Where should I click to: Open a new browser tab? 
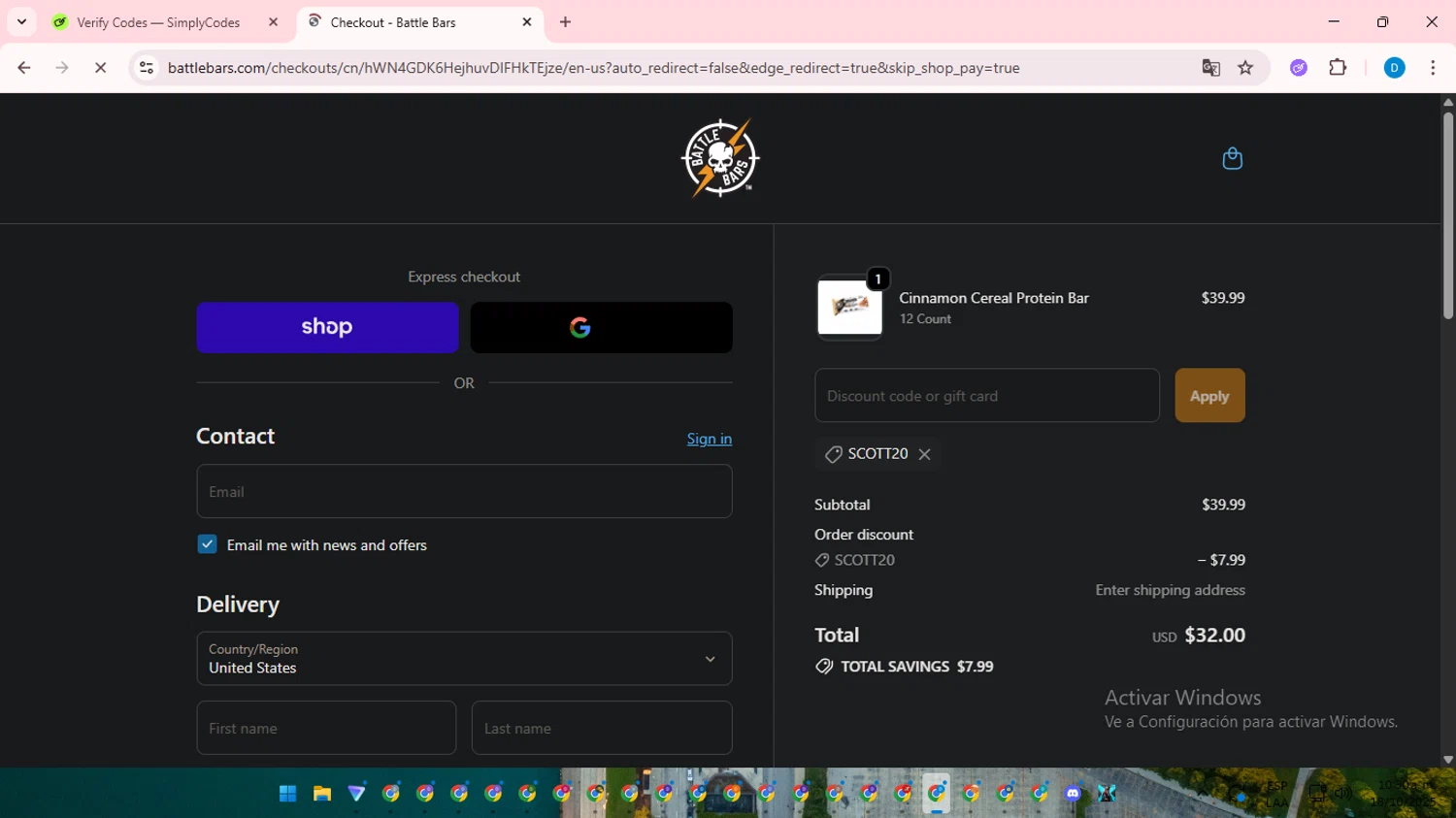[x=565, y=22]
